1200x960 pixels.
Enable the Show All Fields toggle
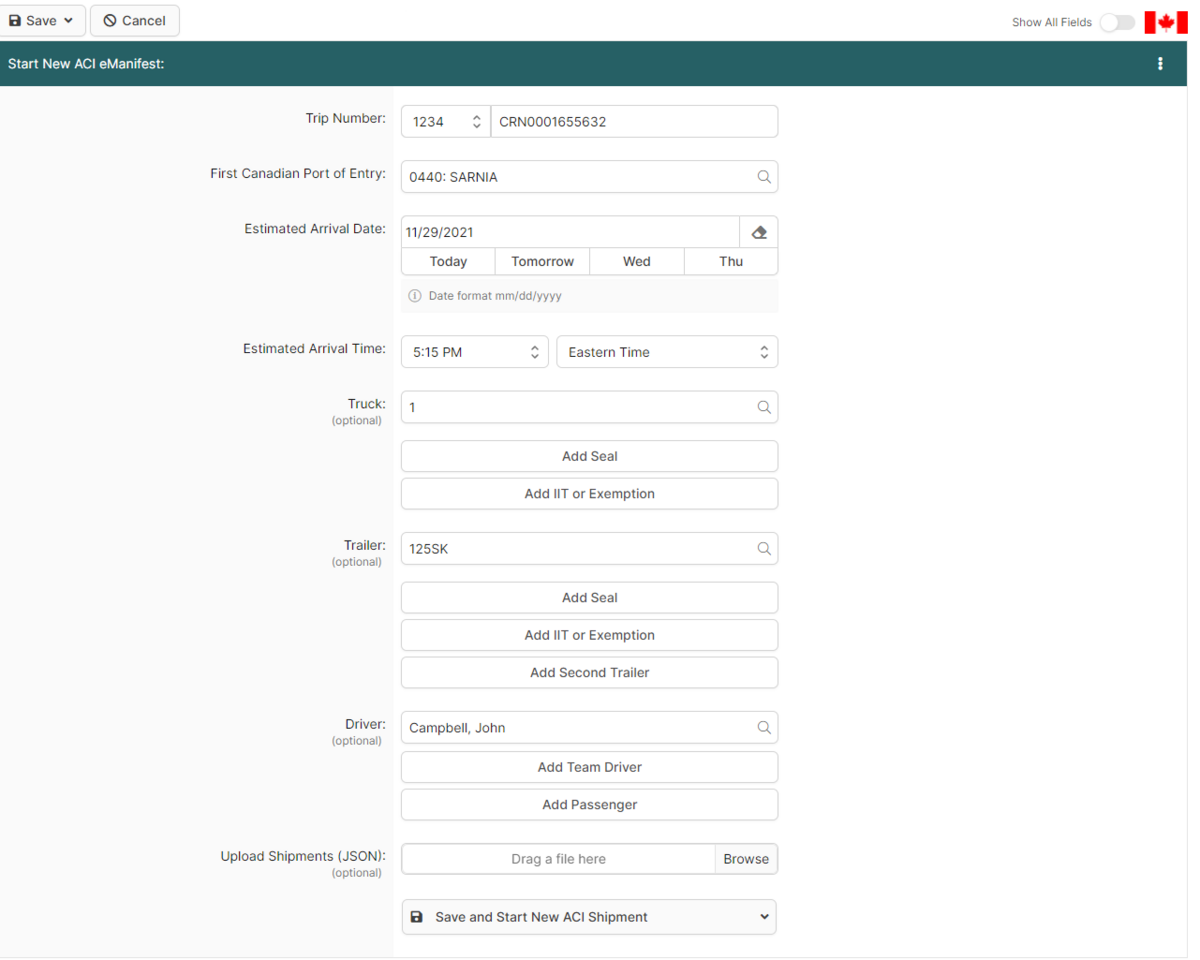point(1116,21)
